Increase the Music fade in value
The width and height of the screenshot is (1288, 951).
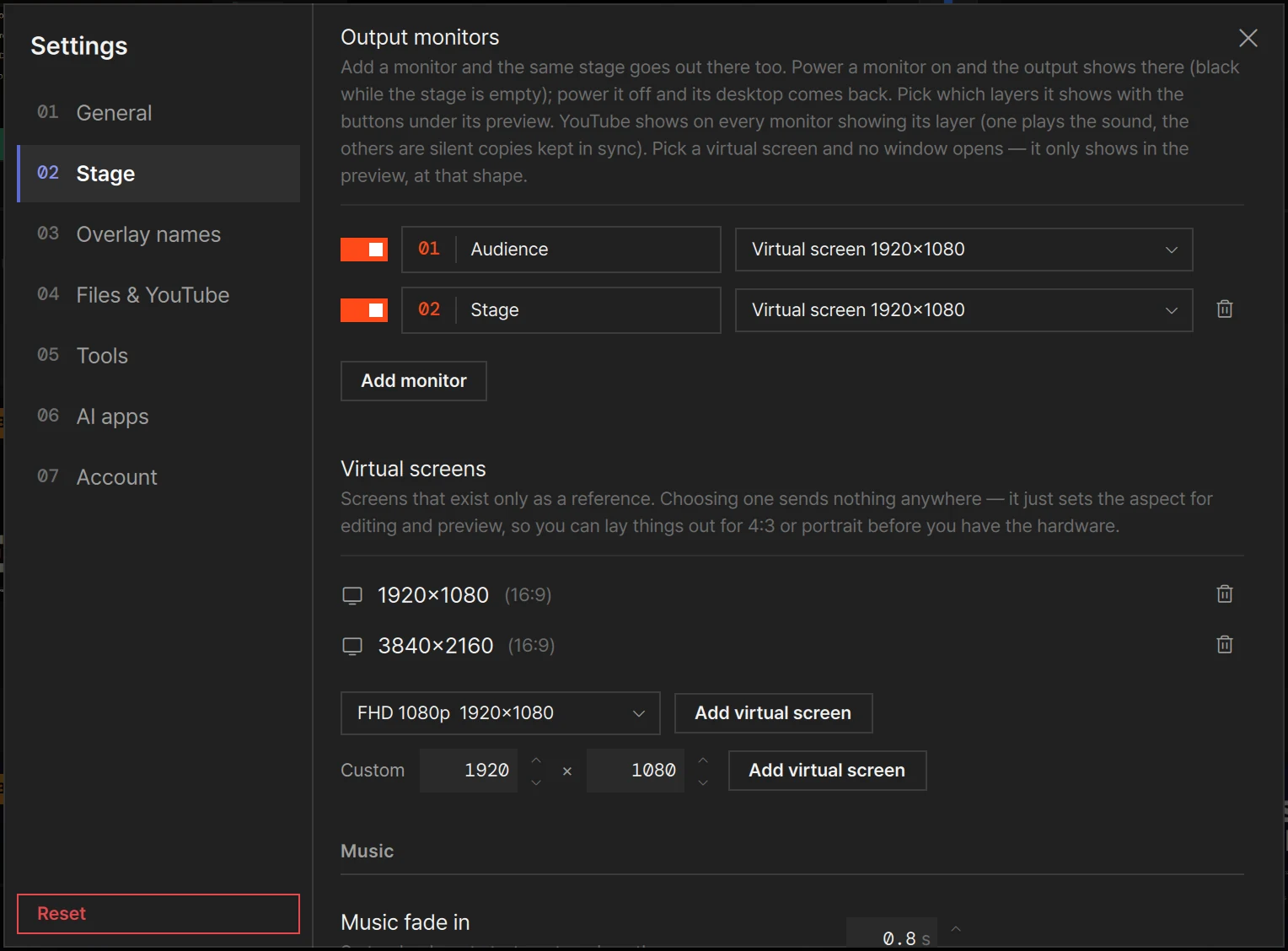click(956, 928)
